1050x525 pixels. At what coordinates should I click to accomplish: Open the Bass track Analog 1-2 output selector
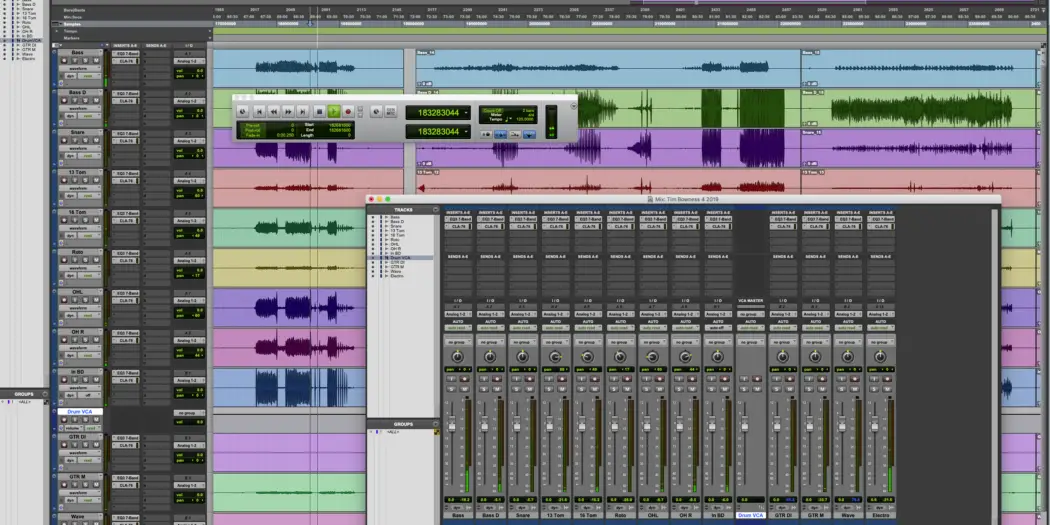click(x=188, y=60)
